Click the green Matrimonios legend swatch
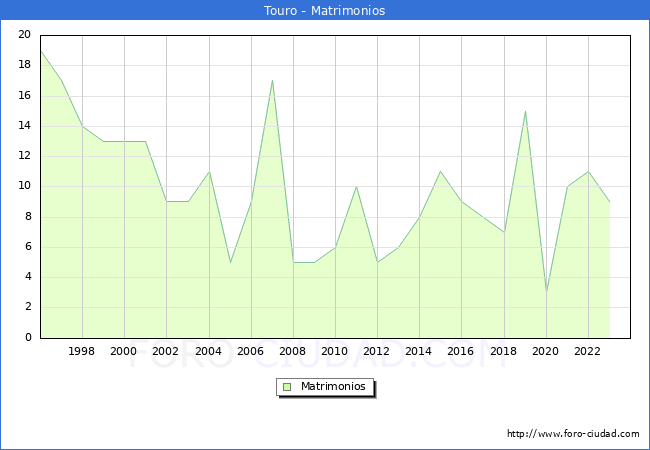 (287, 387)
